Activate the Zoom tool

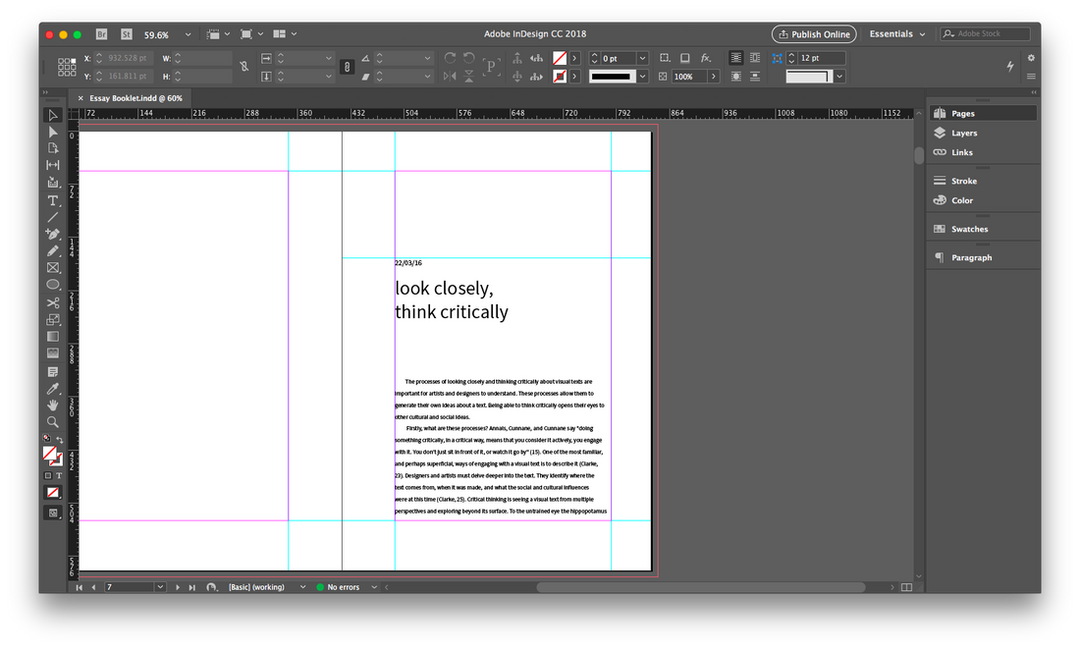click(53, 422)
